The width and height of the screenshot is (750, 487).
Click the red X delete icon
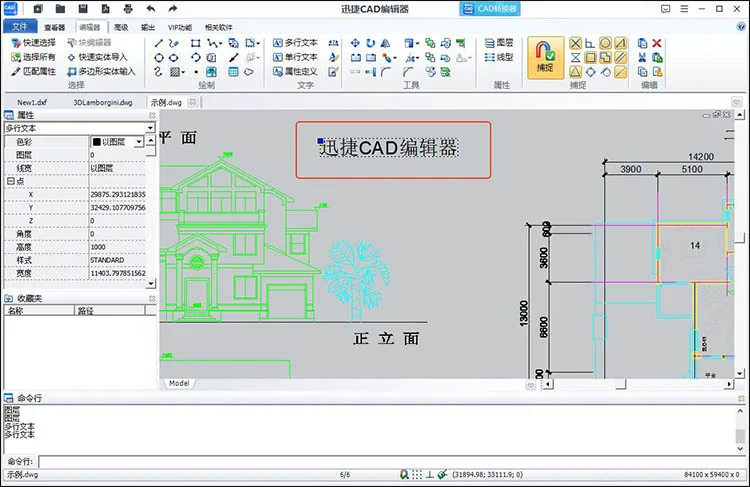[x=657, y=44]
